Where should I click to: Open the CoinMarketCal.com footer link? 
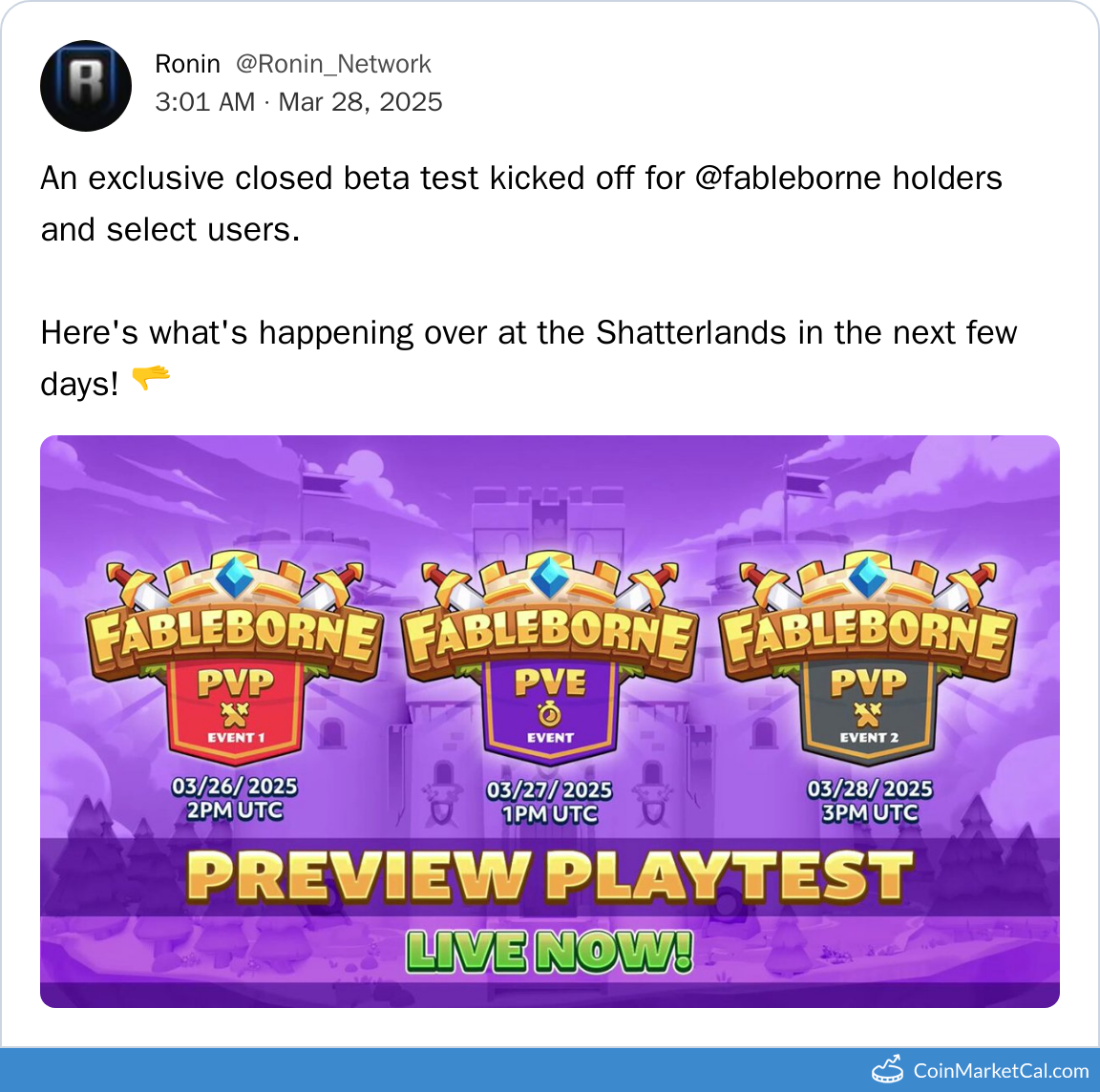(x=1001, y=1071)
